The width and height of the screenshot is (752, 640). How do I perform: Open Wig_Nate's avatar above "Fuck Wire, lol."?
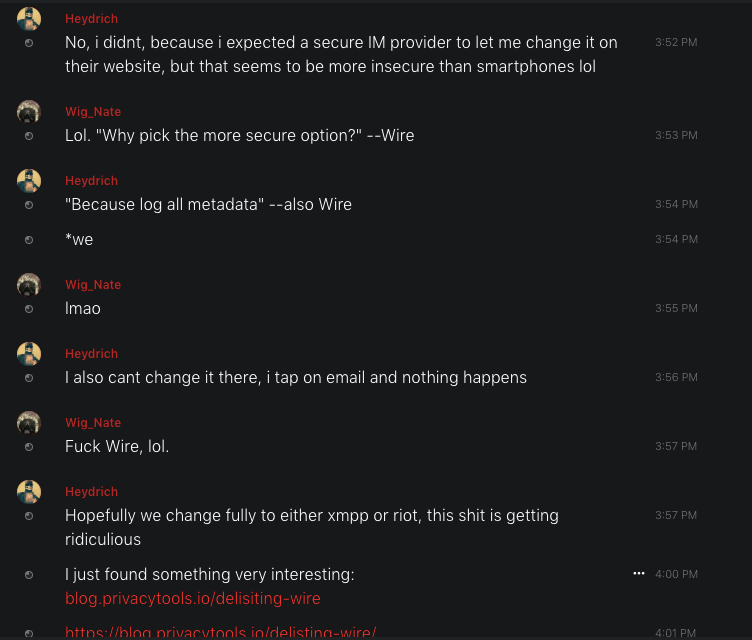tap(29, 423)
